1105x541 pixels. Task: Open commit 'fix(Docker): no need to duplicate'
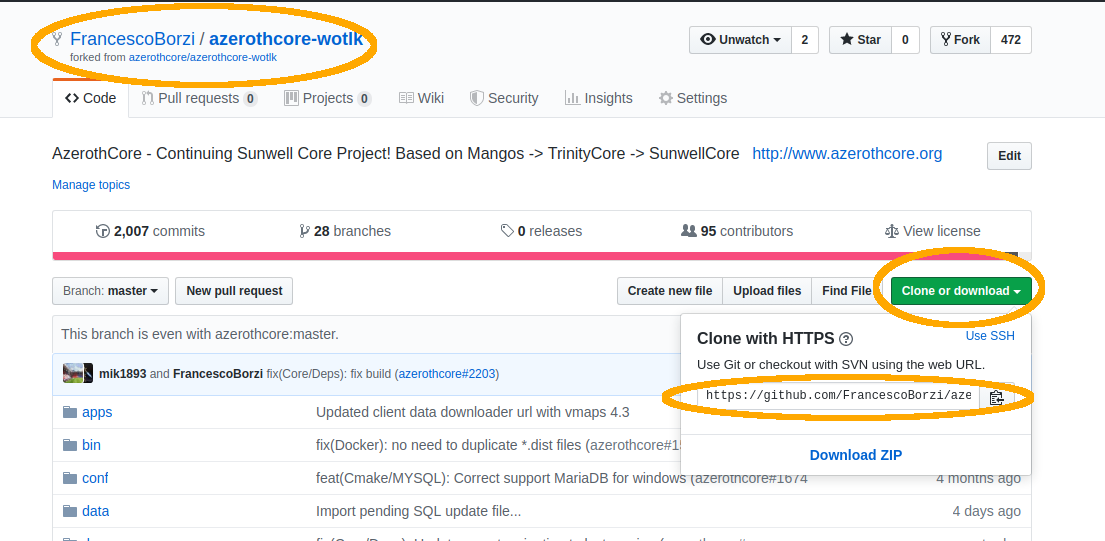point(498,445)
